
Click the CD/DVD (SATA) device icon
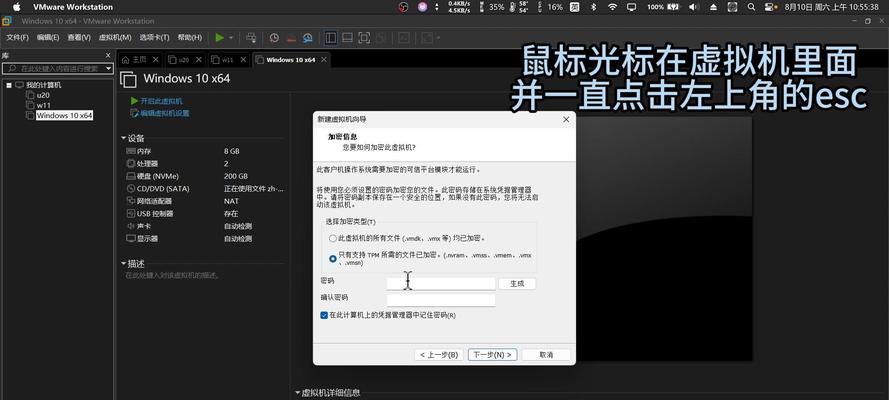pos(131,189)
